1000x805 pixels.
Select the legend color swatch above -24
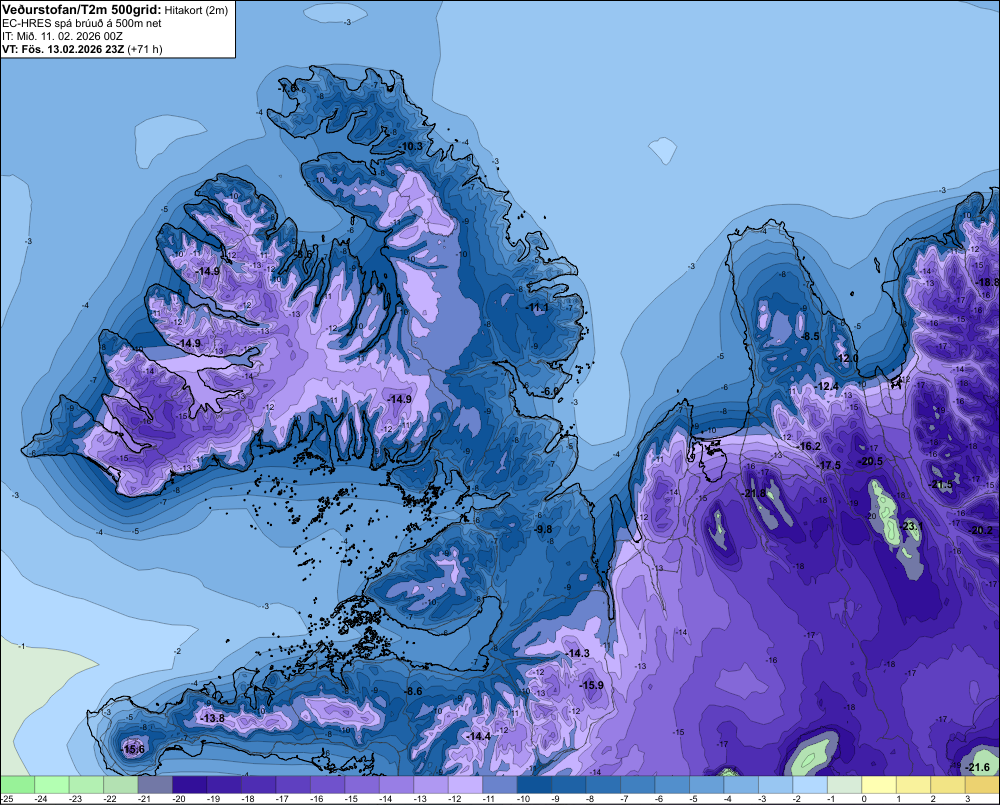(52, 785)
